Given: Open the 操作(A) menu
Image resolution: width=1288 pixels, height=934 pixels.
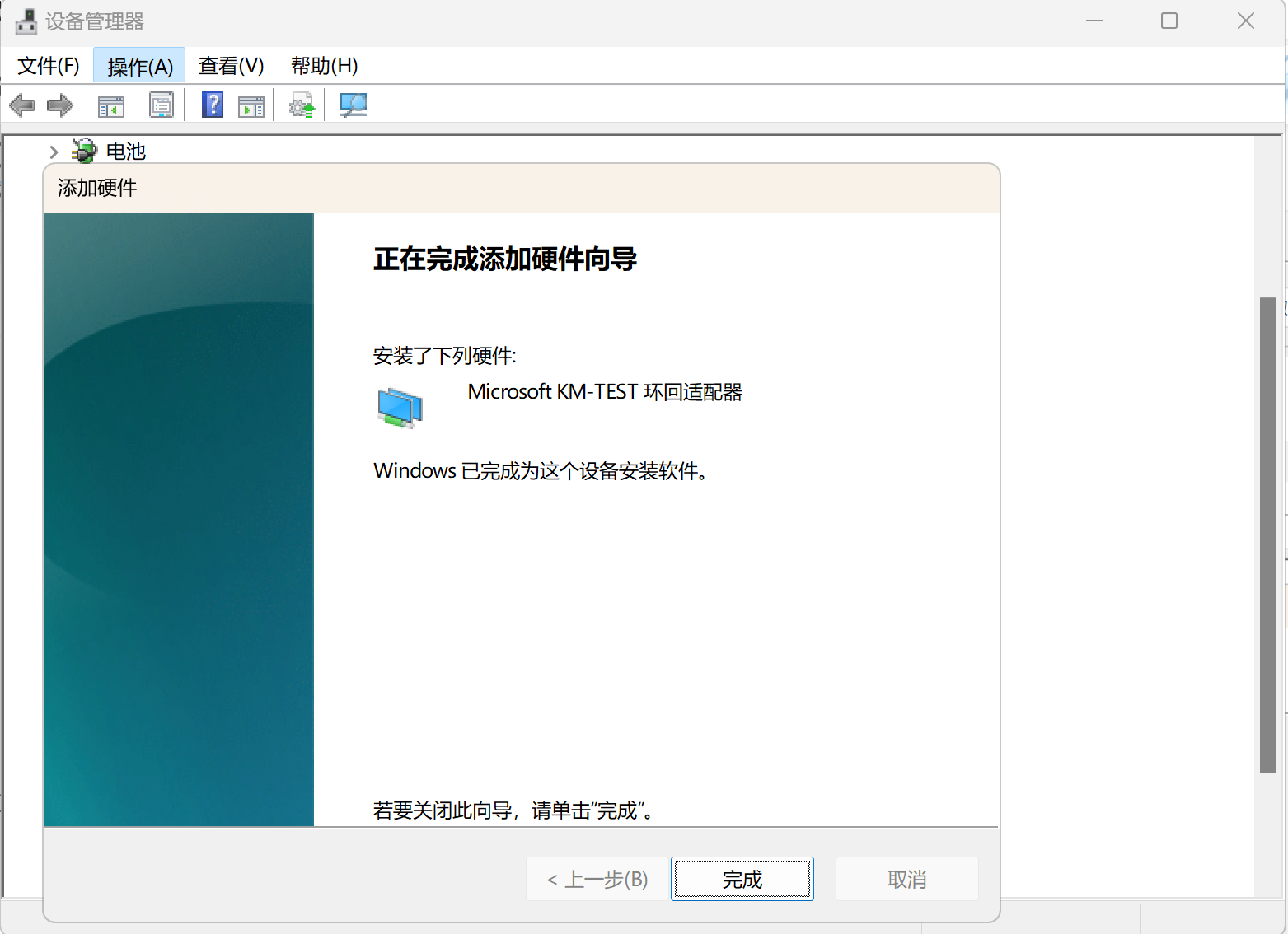Looking at the screenshot, I should click(139, 66).
